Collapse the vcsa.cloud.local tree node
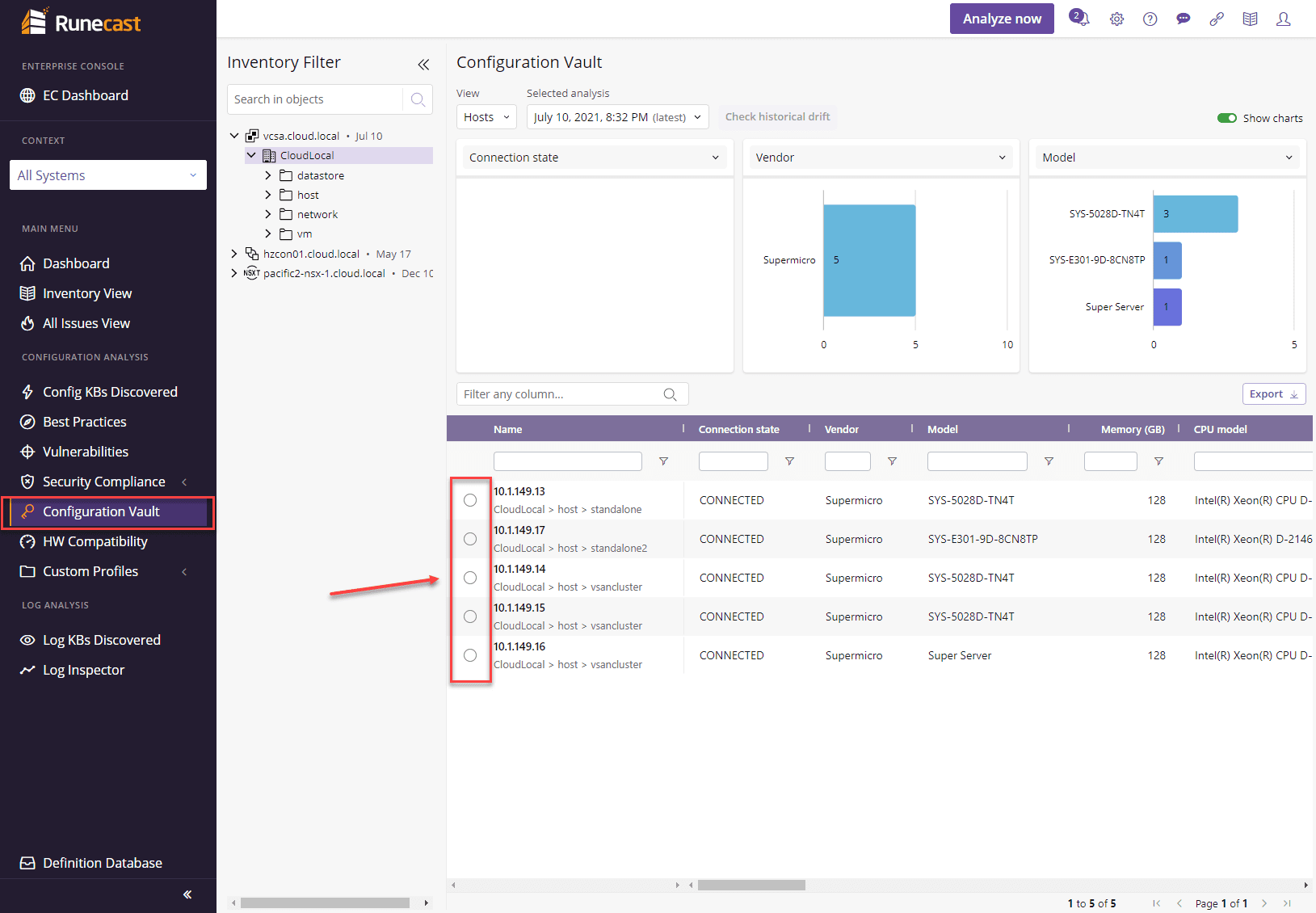Screen dimensions: 1316x913 [234, 136]
